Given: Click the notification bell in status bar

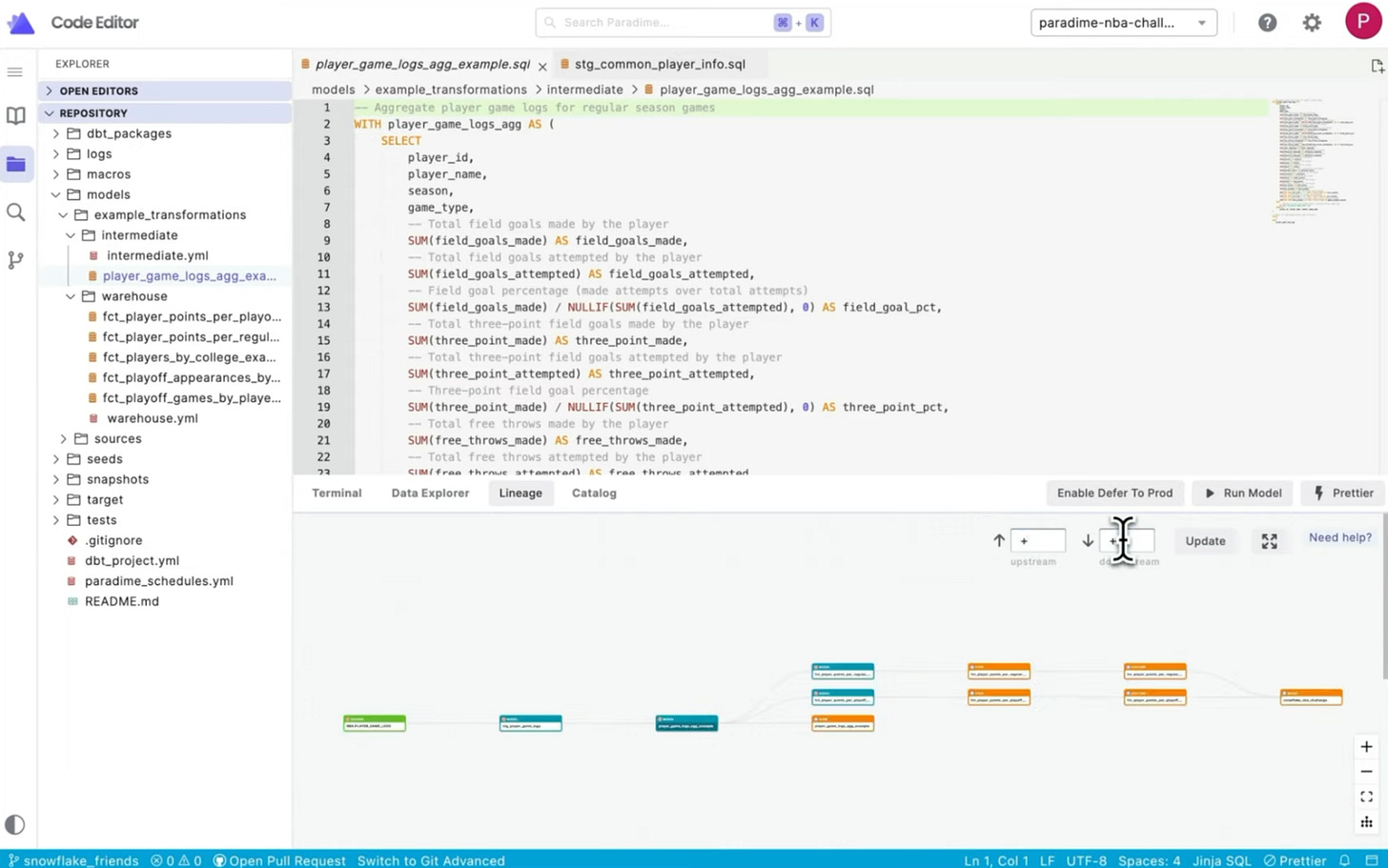Looking at the screenshot, I should point(1345,860).
